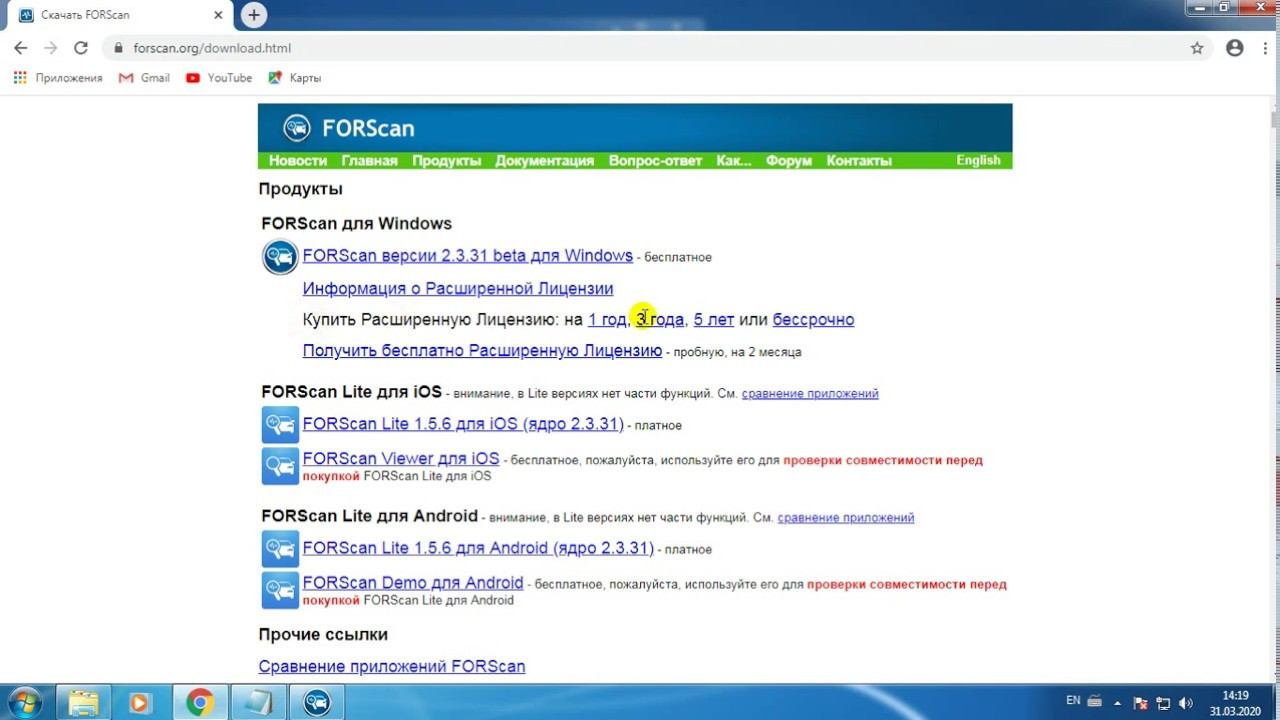Image resolution: width=1280 pixels, height=720 pixels.
Task: Open FORScan Viewer для iOS link
Action: (x=401, y=458)
